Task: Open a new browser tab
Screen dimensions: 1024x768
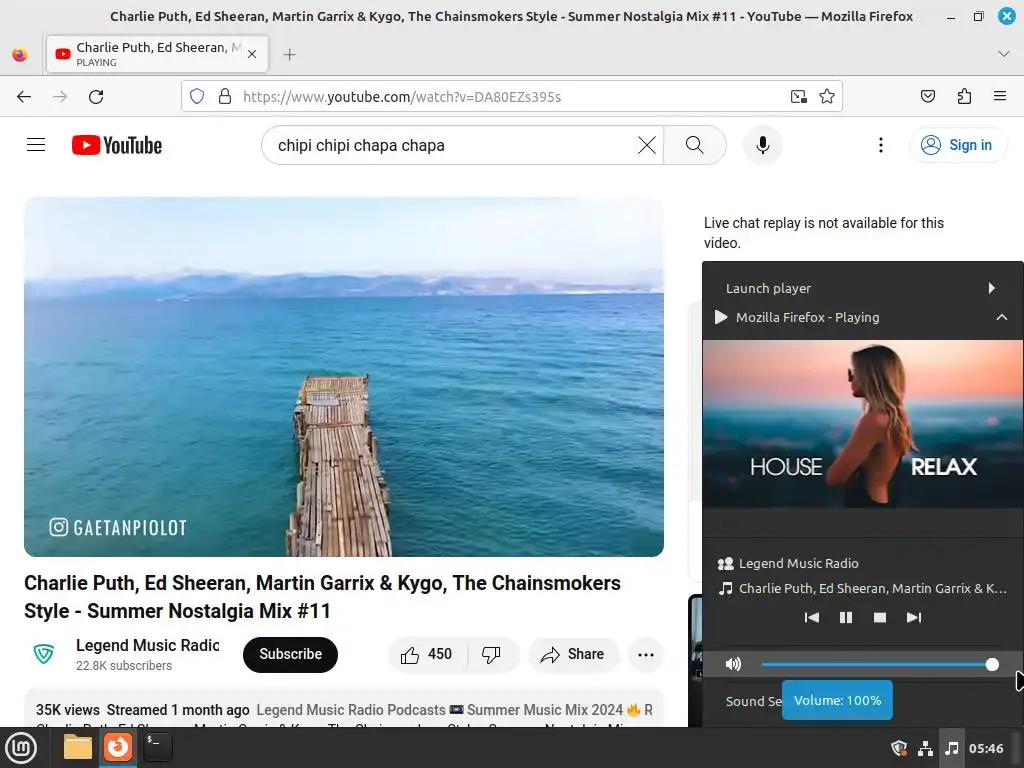Action: (x=290, y=55)
